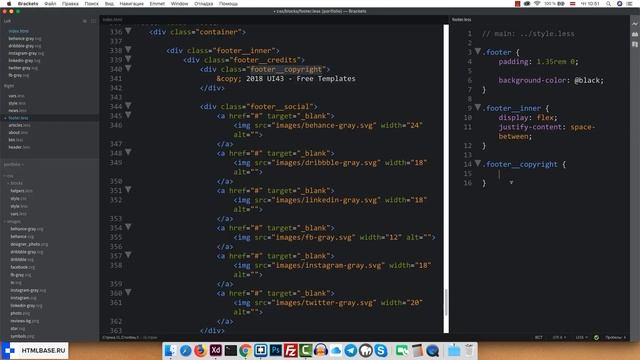Open Adobe XD from the dock

click(216, 351)
